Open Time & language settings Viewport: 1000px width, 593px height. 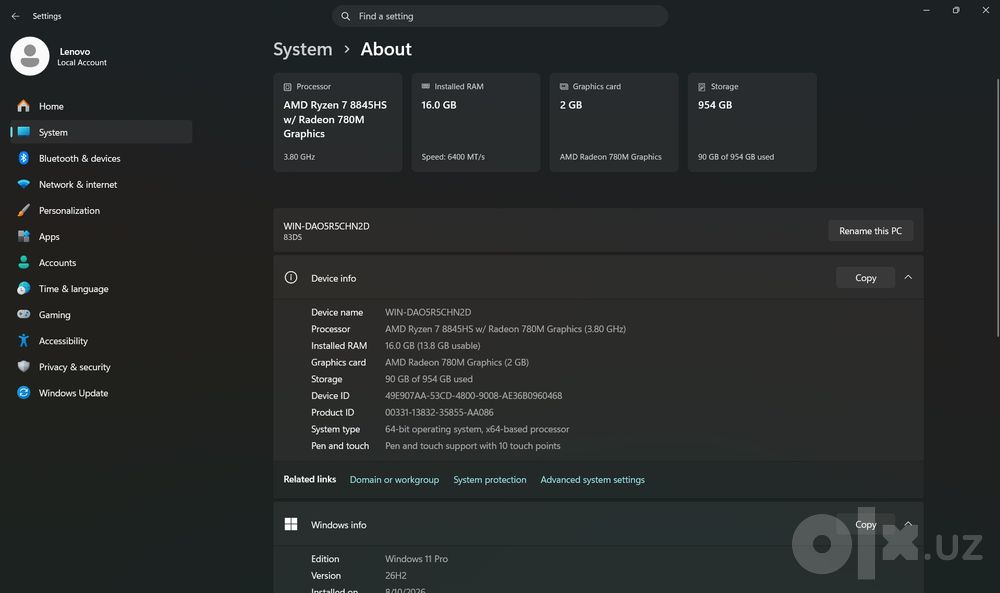point(101,288)
